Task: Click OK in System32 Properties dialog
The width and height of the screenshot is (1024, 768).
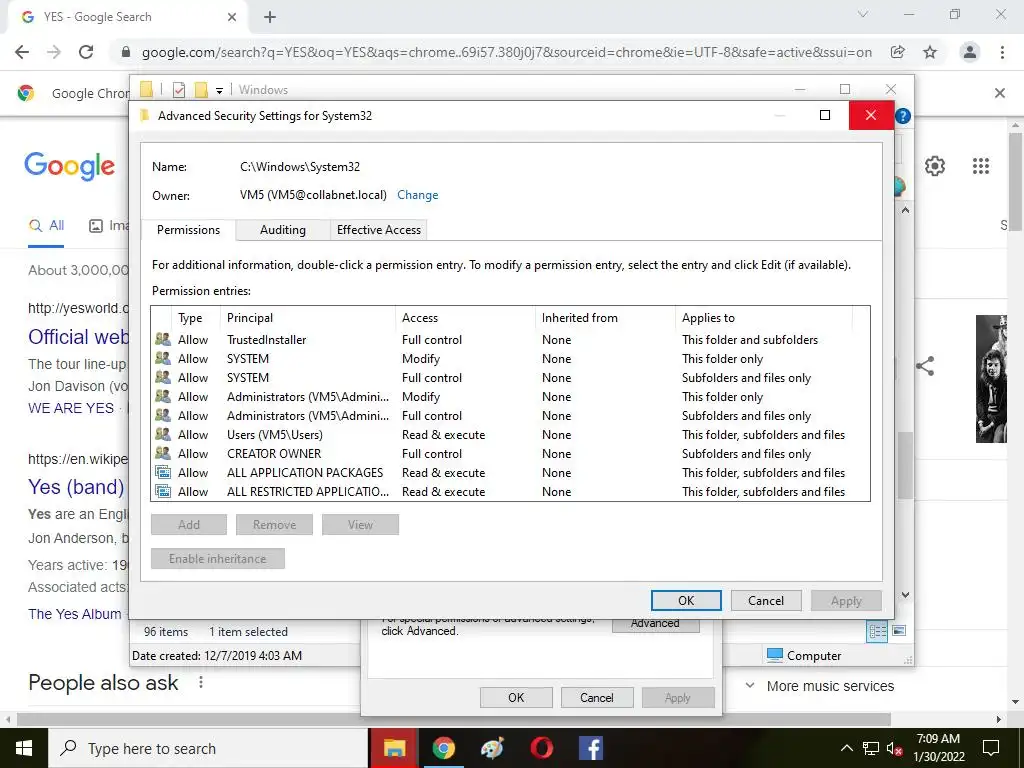Action: pos(516,697)
